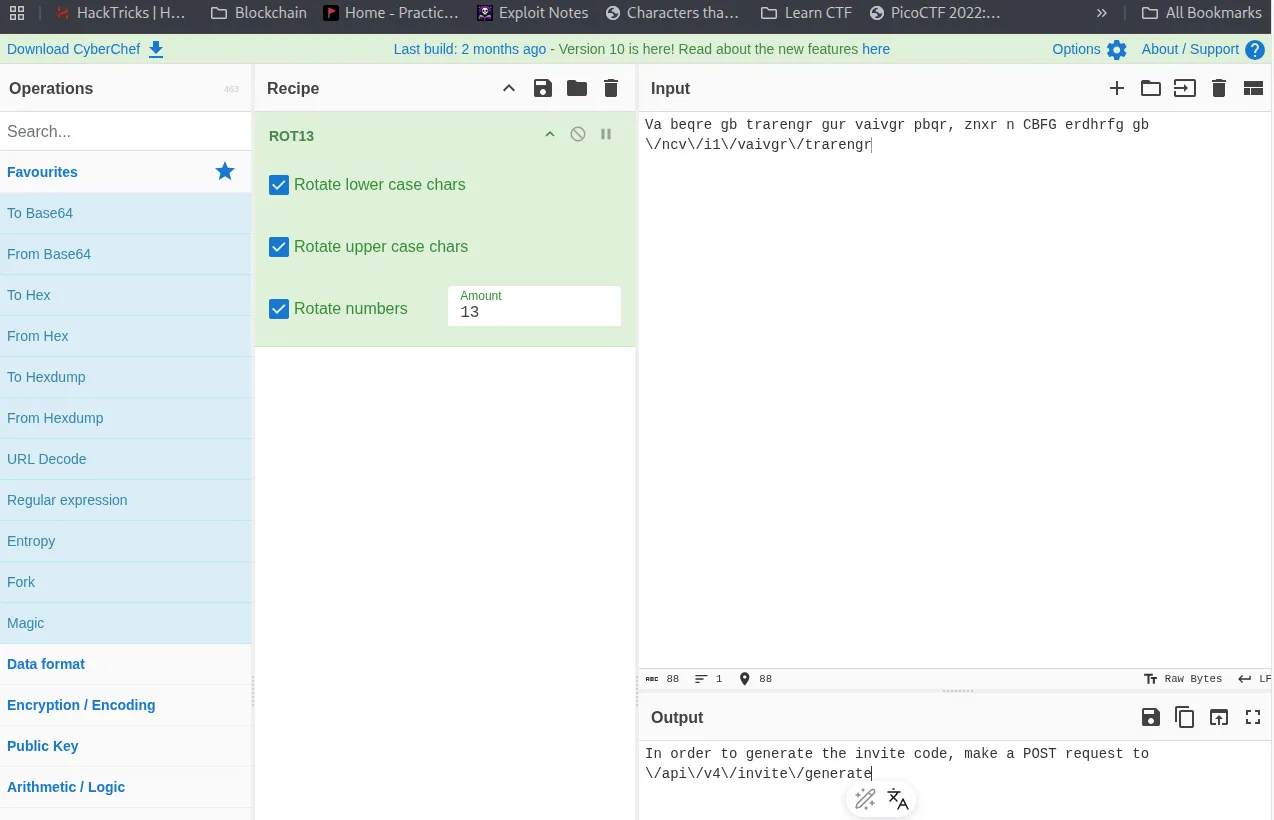The height and width of the screenshot is (820, 1274).
Task: Toggle Rotate upper case chars checkbox
Action: (x=279, y=247)
